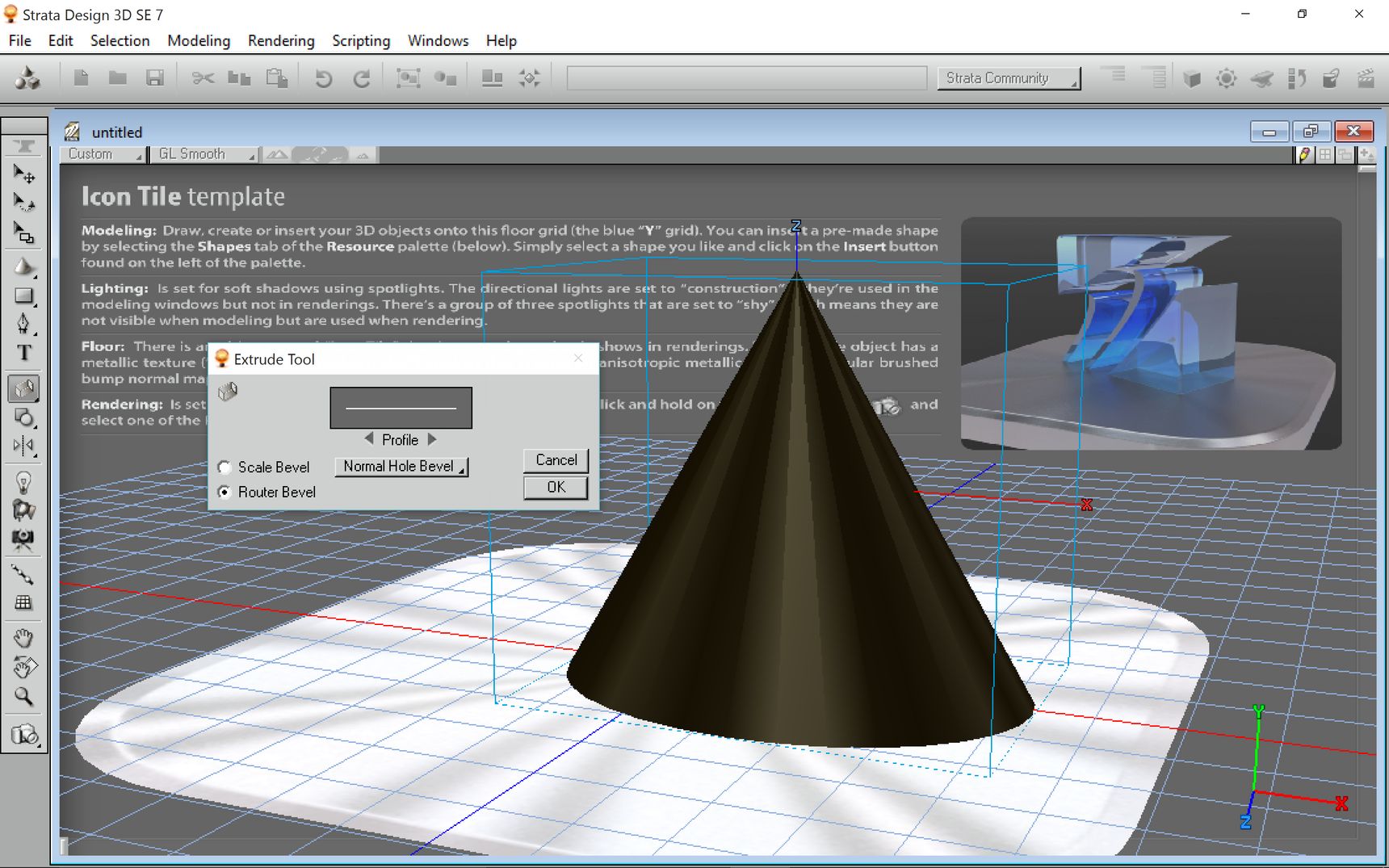1389x868 pixels.
Task: Click the Strata logo icon in toolbar
Action: [x=27, y=78]
